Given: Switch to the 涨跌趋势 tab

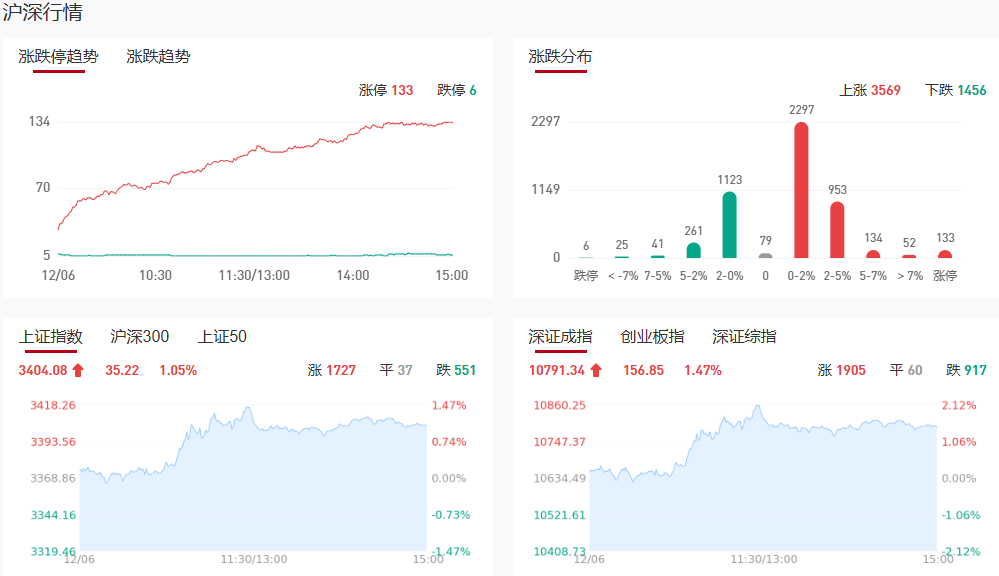Looking at the screenshot, I should click(x=158, y=57).
